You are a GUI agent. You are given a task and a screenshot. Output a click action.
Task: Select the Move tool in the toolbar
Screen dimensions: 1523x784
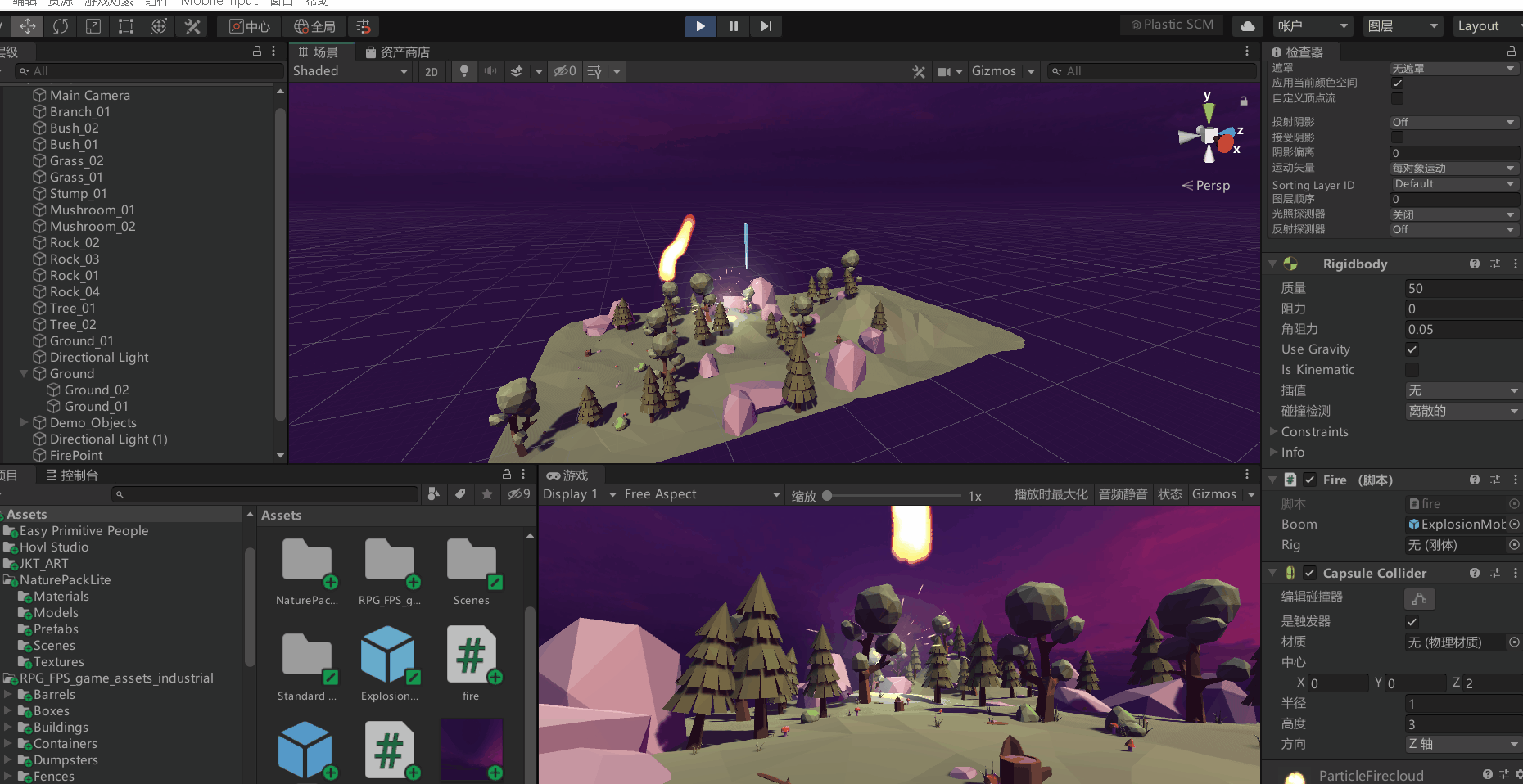[28, 26]
